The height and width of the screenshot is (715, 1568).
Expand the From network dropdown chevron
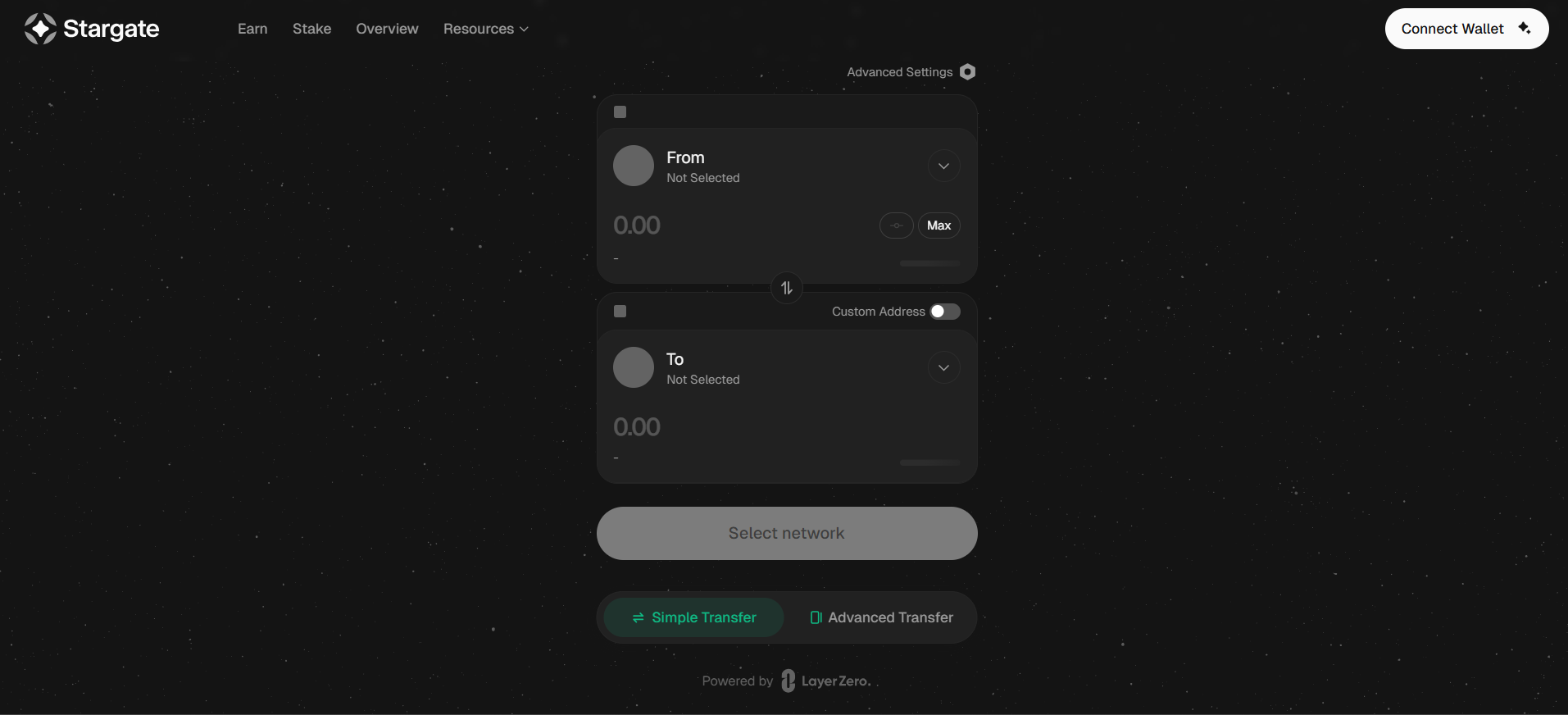coord(944,166)
